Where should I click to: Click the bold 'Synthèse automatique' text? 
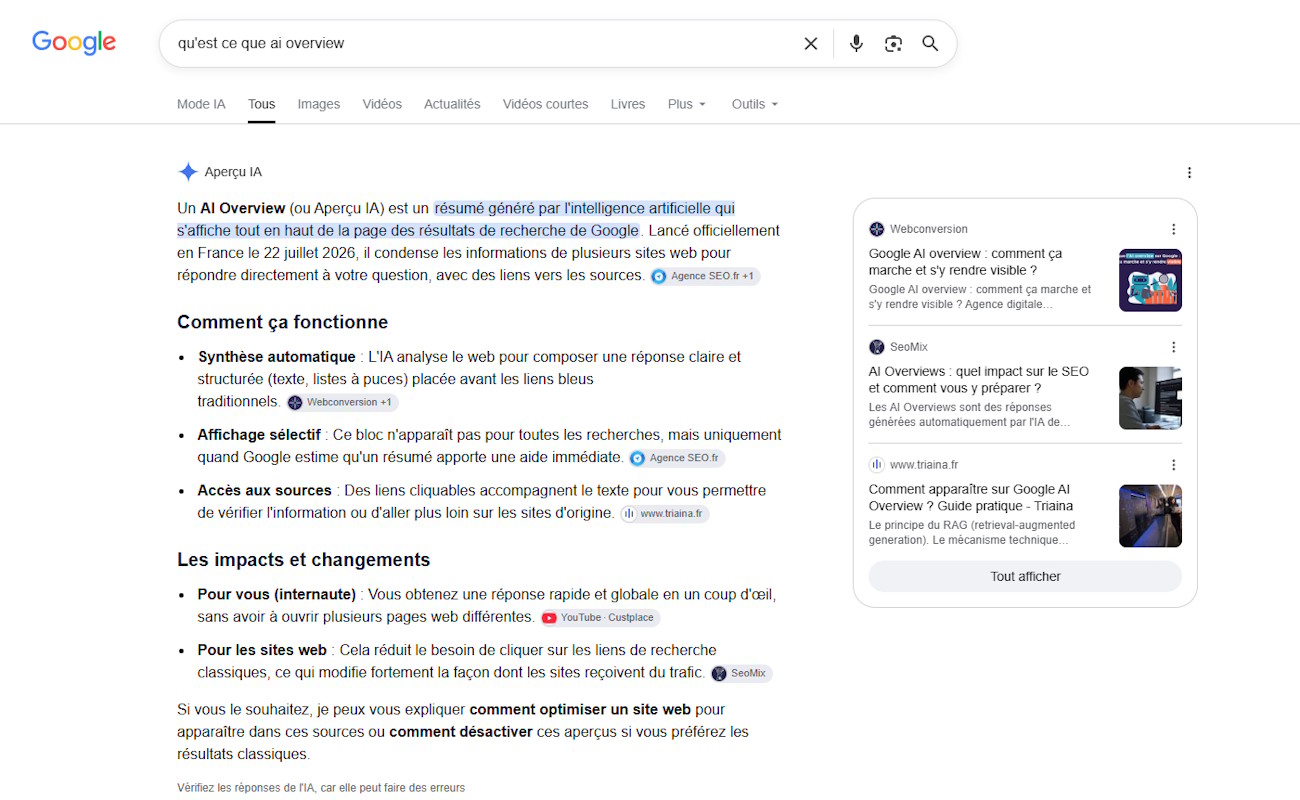pos(277,357)
